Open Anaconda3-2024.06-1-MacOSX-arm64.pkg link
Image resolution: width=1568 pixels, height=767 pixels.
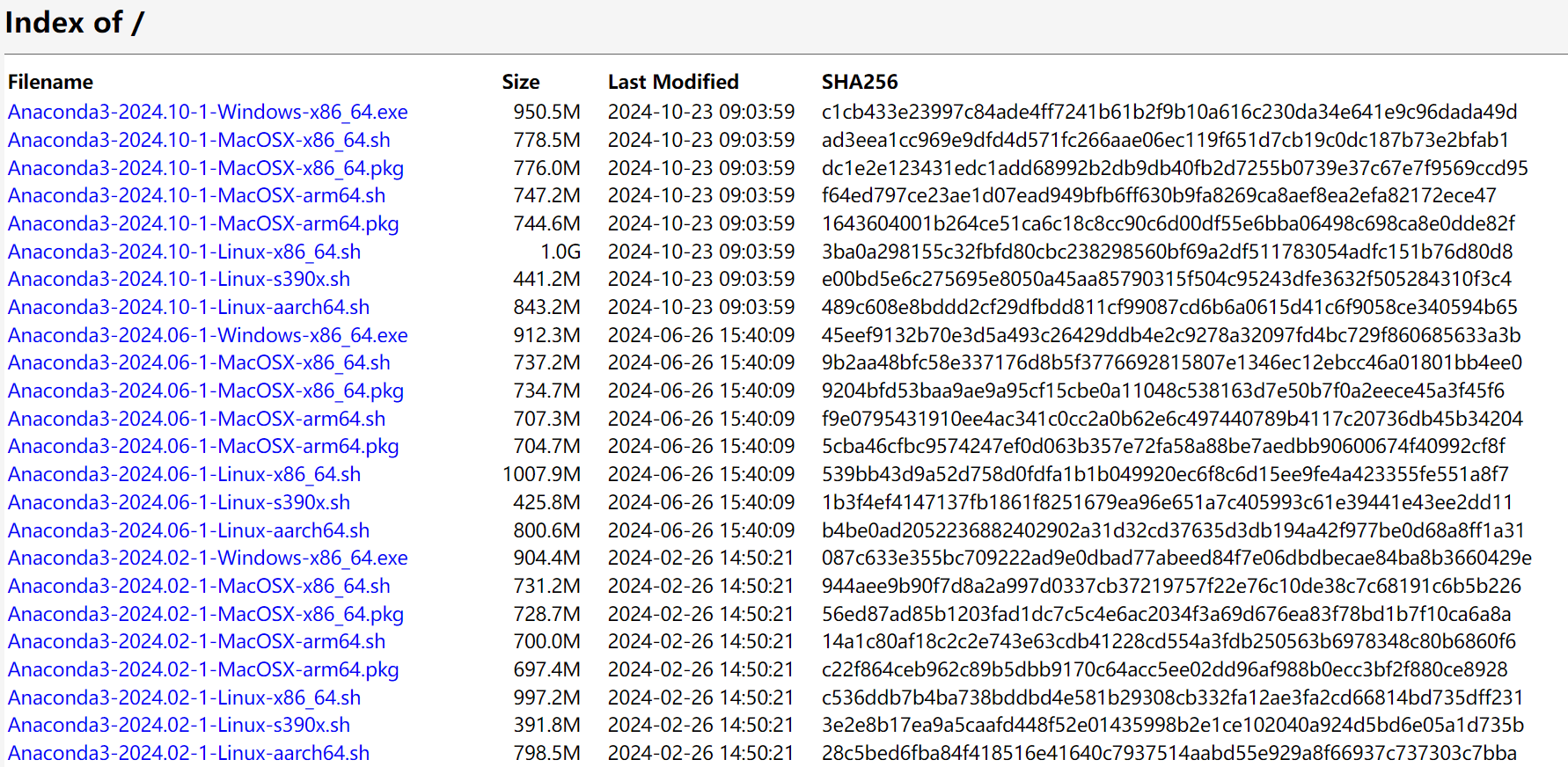[x=203, y=446]
